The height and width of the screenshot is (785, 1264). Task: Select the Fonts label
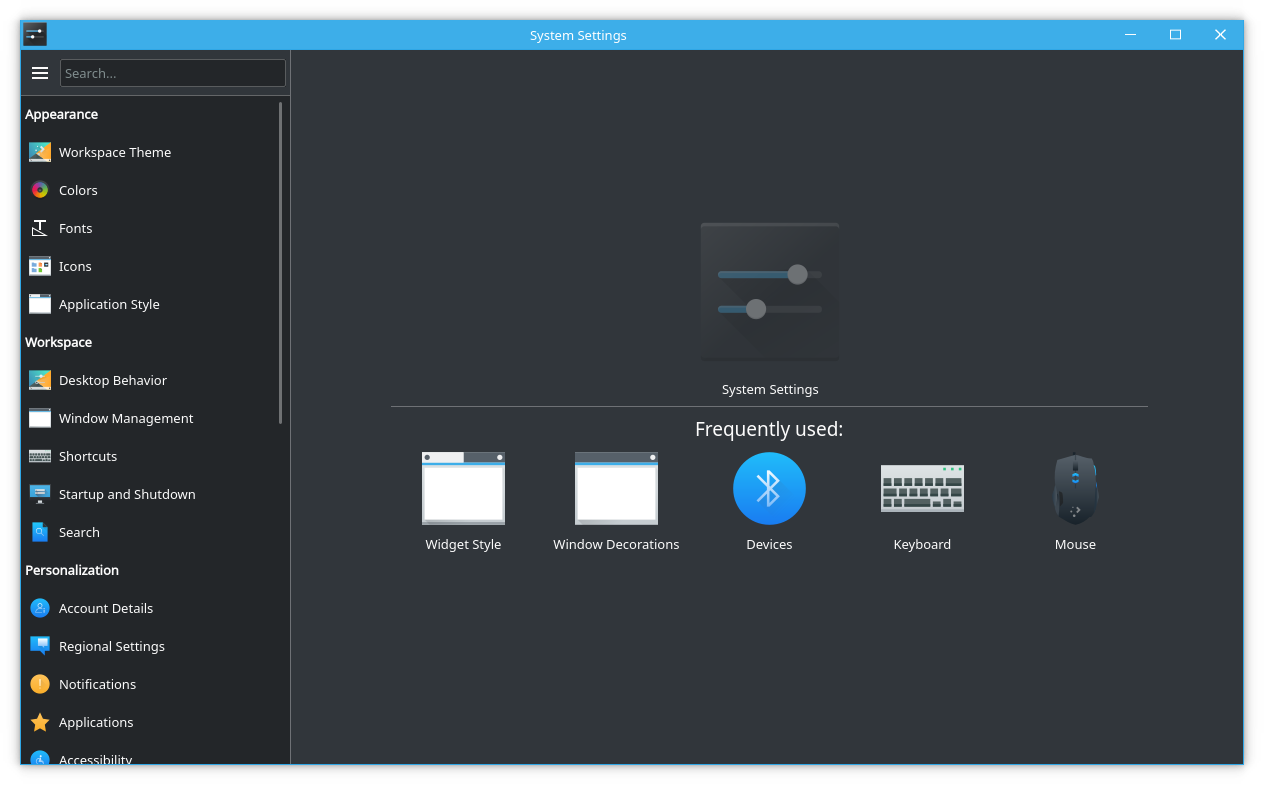coord(76,228)
